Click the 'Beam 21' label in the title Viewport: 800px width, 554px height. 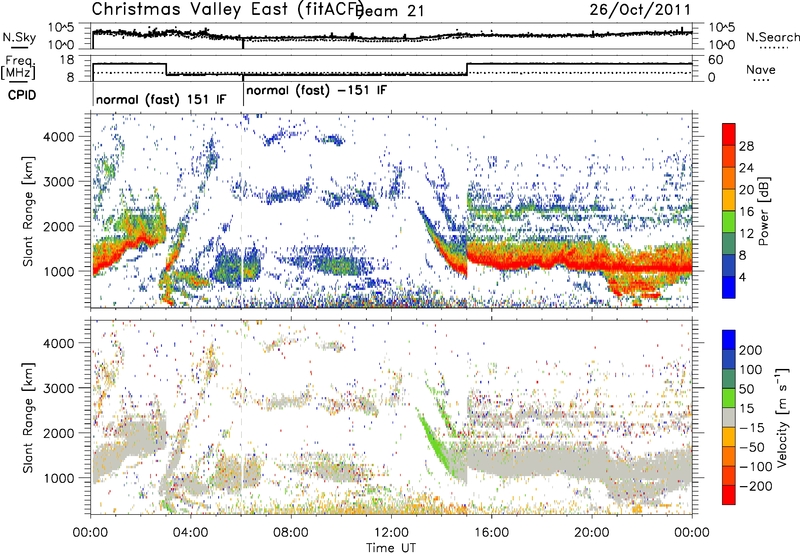click(390, 11)
